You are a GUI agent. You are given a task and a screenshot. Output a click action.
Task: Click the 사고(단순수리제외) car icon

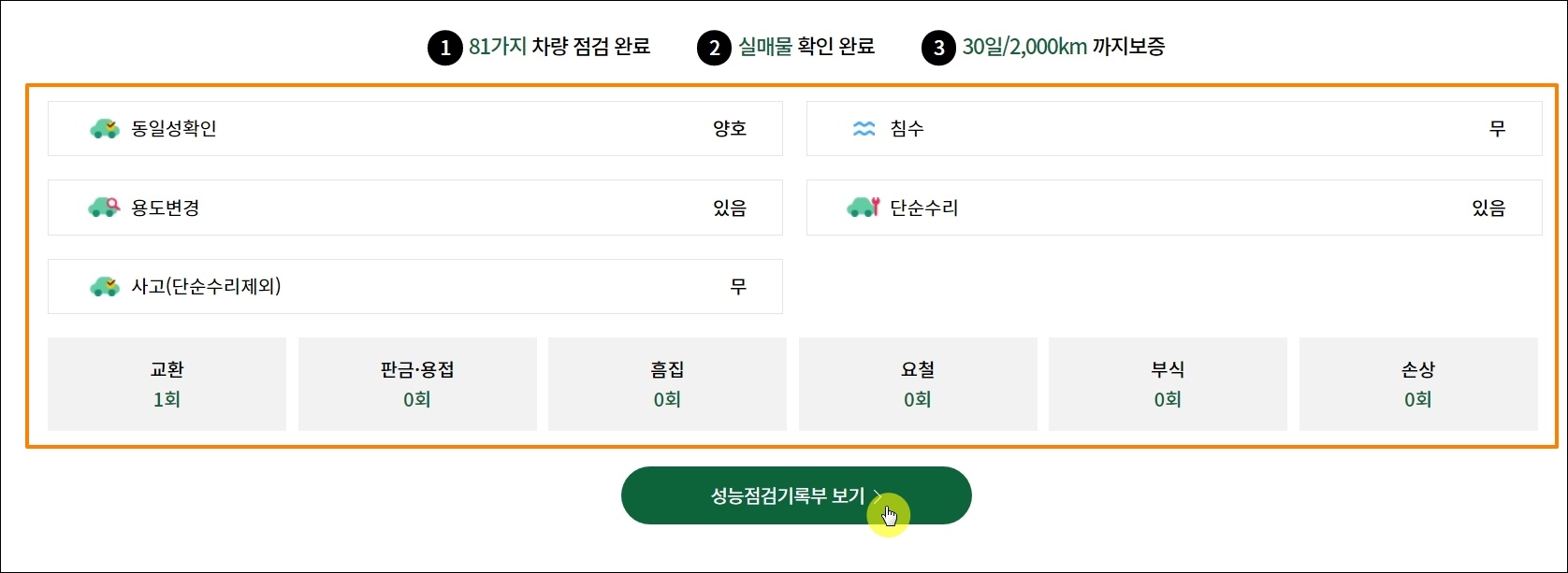point(105,286)
